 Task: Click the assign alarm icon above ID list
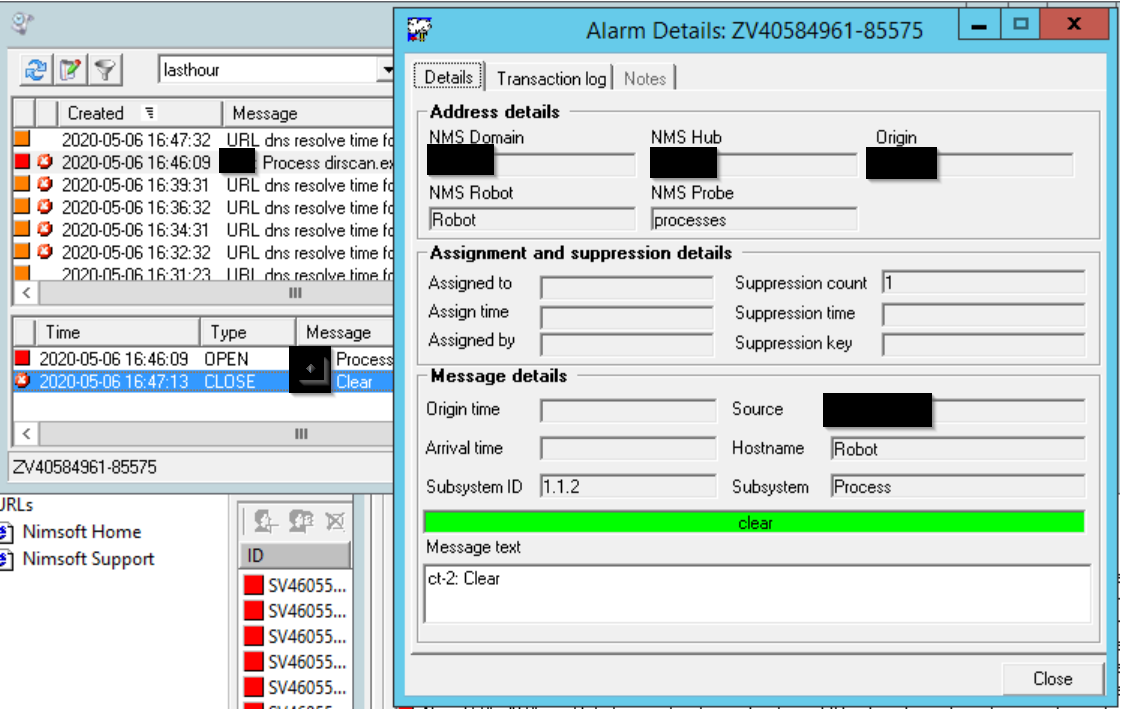(x=265, y=521)
